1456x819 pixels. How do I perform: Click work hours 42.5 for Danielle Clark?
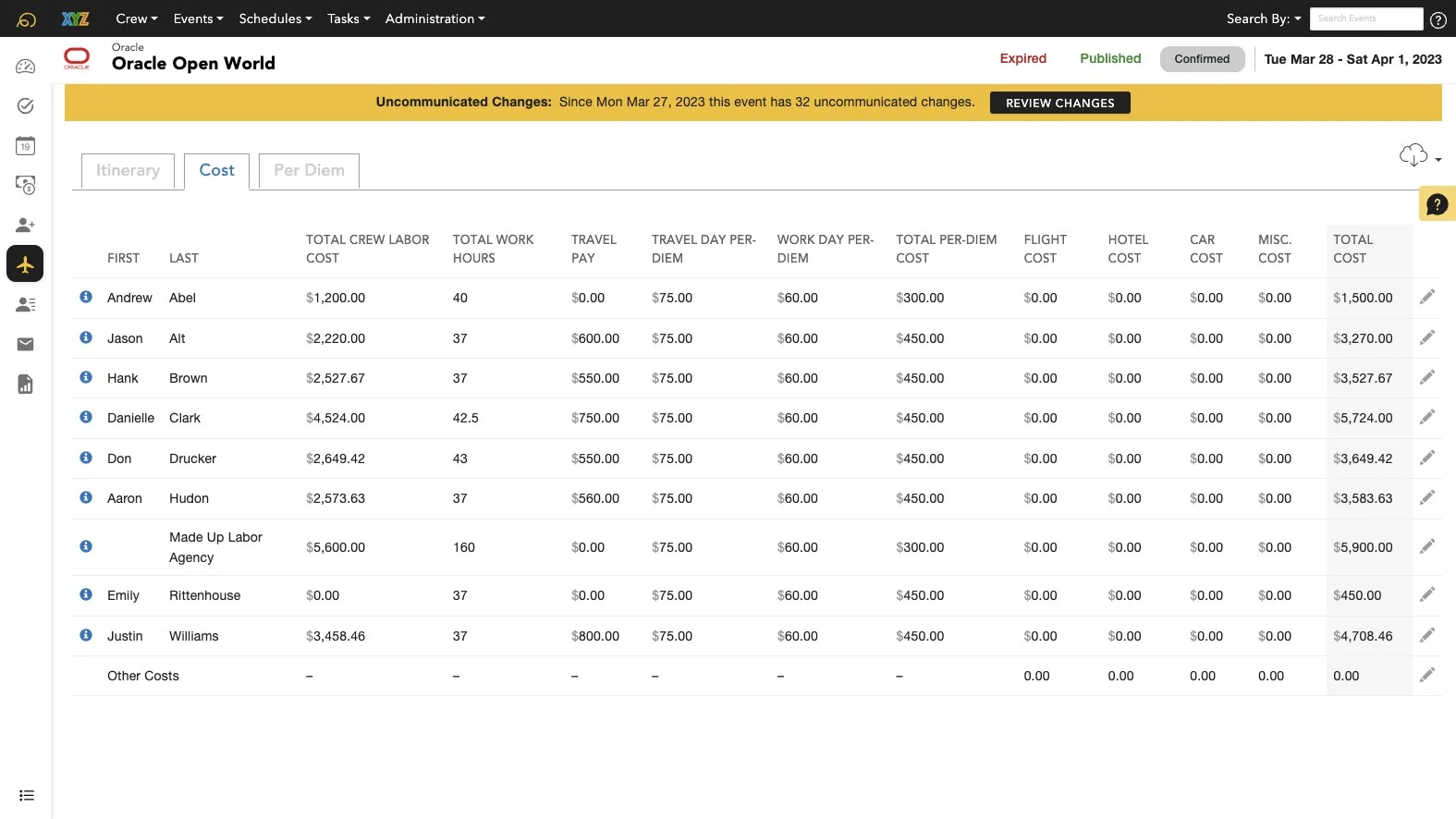[466, 418]
